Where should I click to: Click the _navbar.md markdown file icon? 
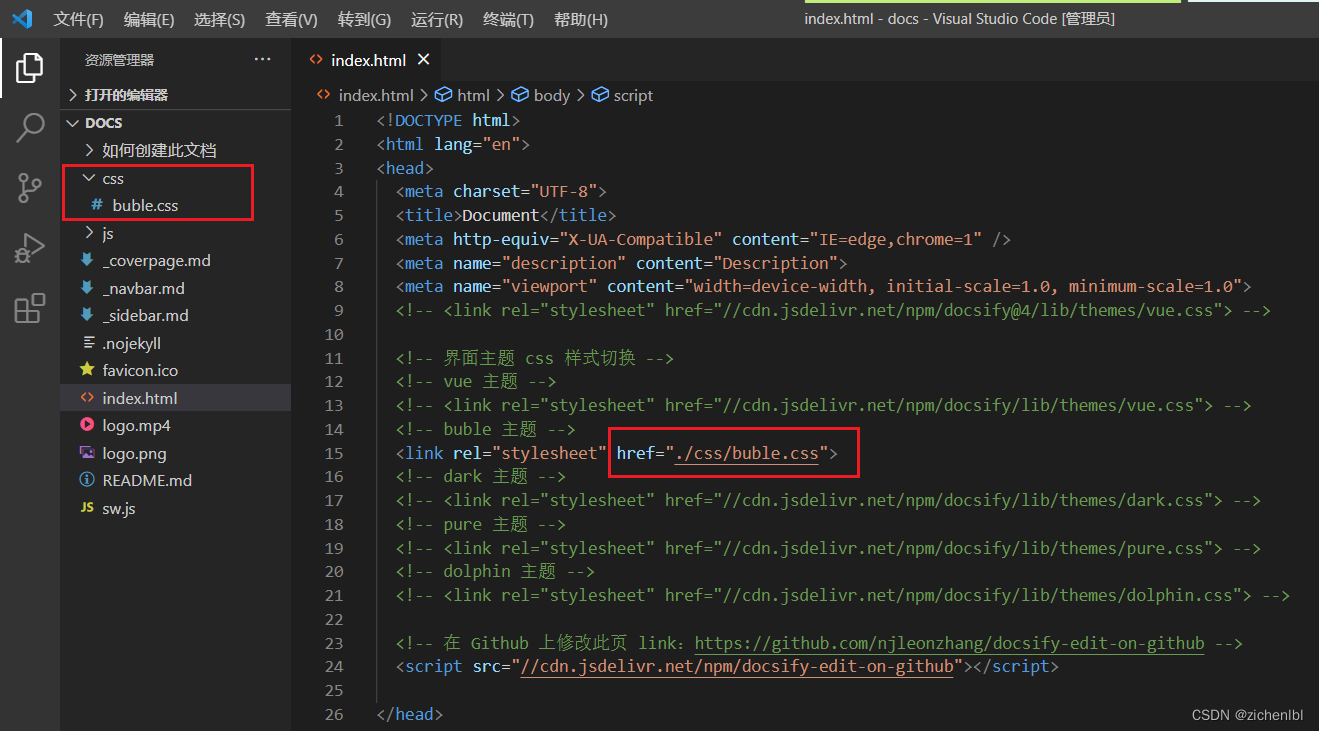coord(87,288)
